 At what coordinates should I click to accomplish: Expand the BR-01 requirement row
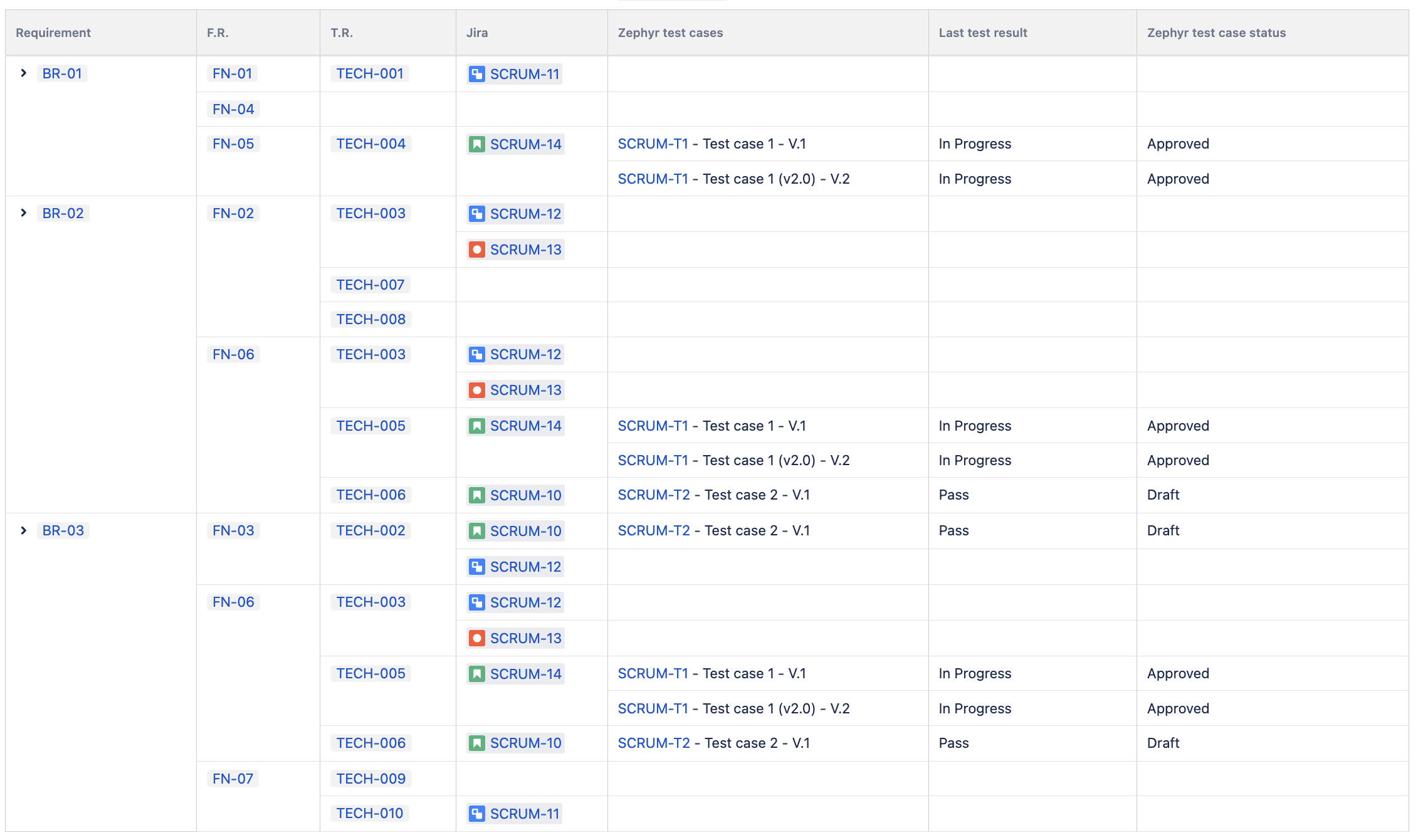tap(24, 73)
